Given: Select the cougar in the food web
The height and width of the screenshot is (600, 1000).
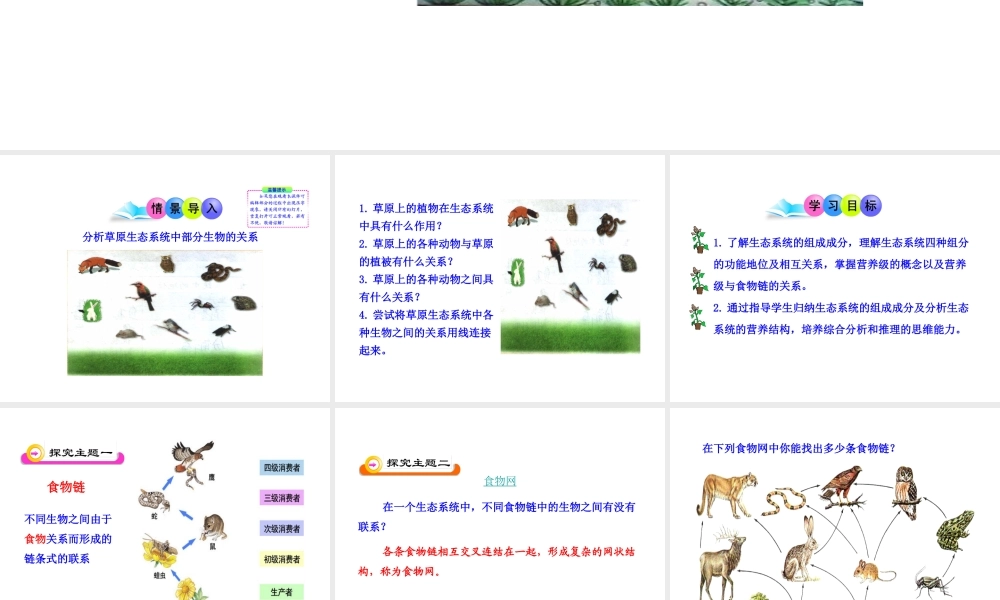Looking at the screenshot, I should click(x=726, y=494).
